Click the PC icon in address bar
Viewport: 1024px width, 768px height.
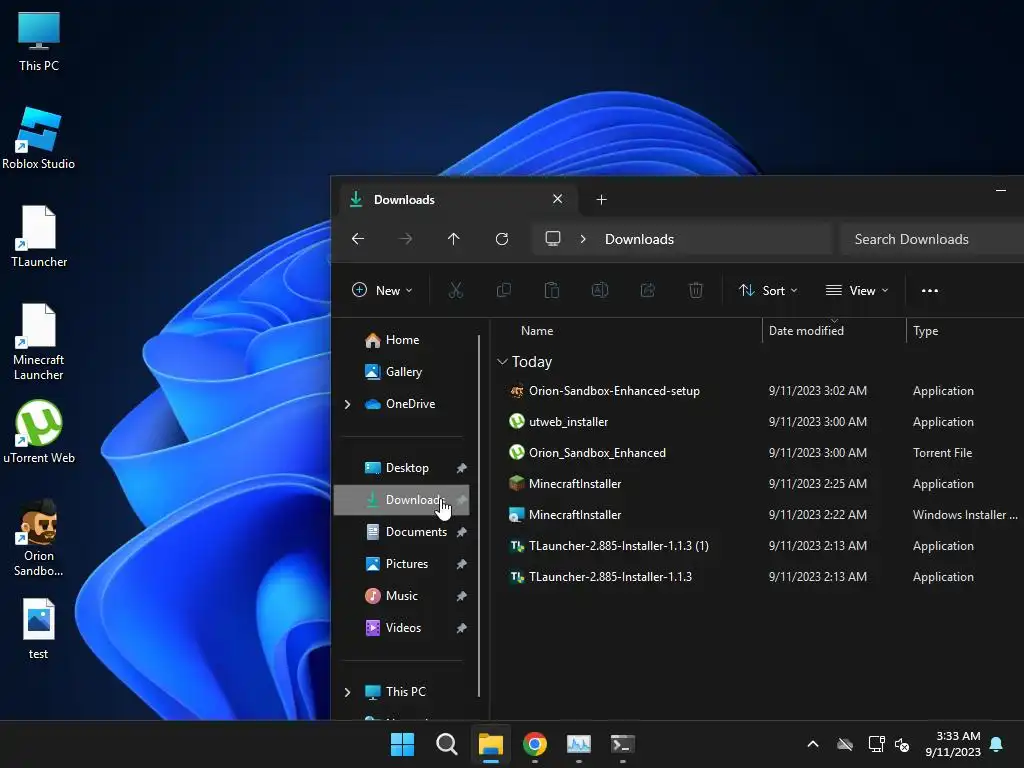[x=553, y=239]
